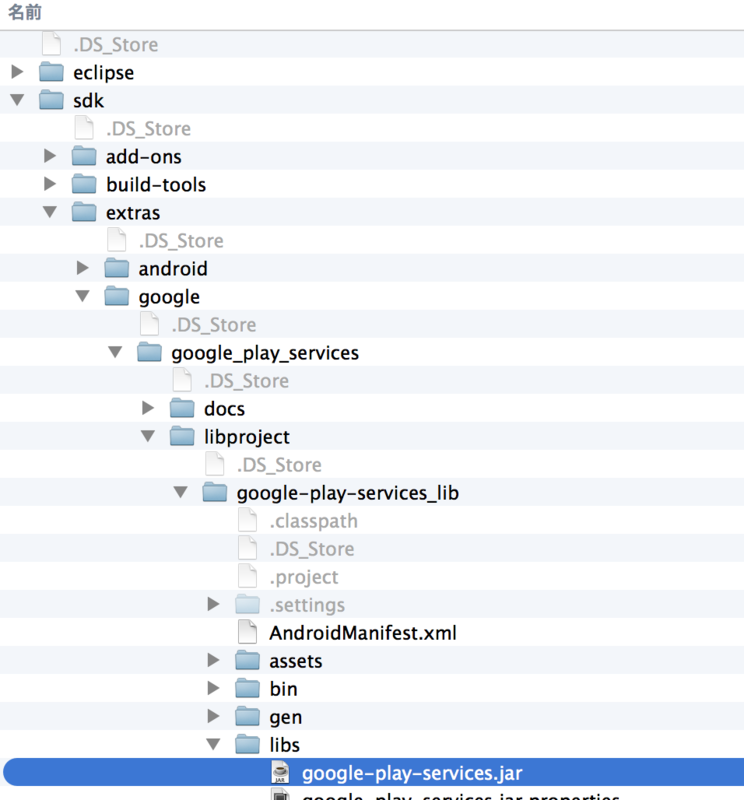
Task: Click the gen folder icon
Action: (x=247, y=717)
